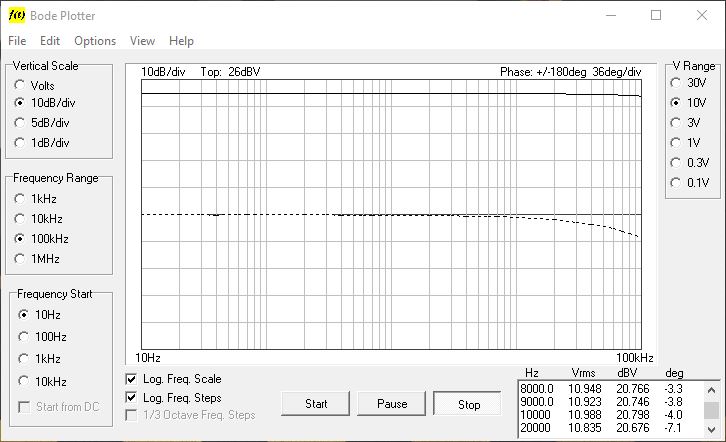Click the 'Top: 26dBV' label
Screen dimensions: 726x442
230,72
